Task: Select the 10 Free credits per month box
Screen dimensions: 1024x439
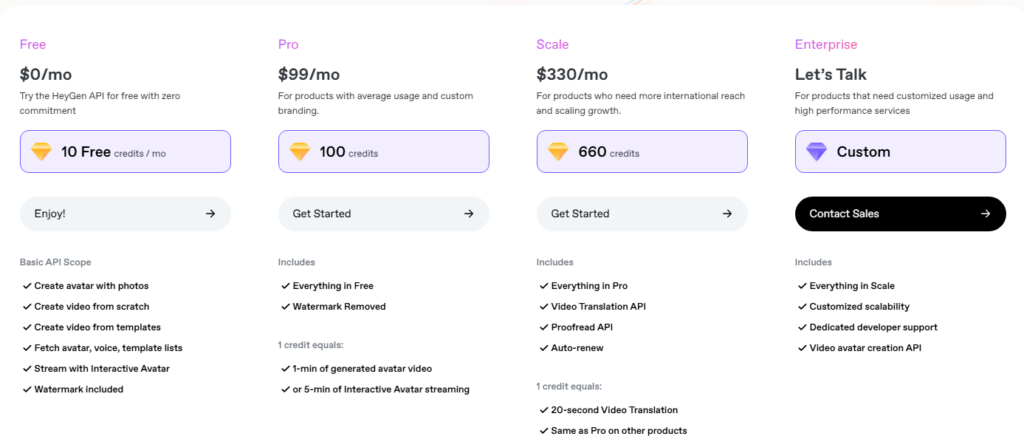Action: (x=125, y=152)
